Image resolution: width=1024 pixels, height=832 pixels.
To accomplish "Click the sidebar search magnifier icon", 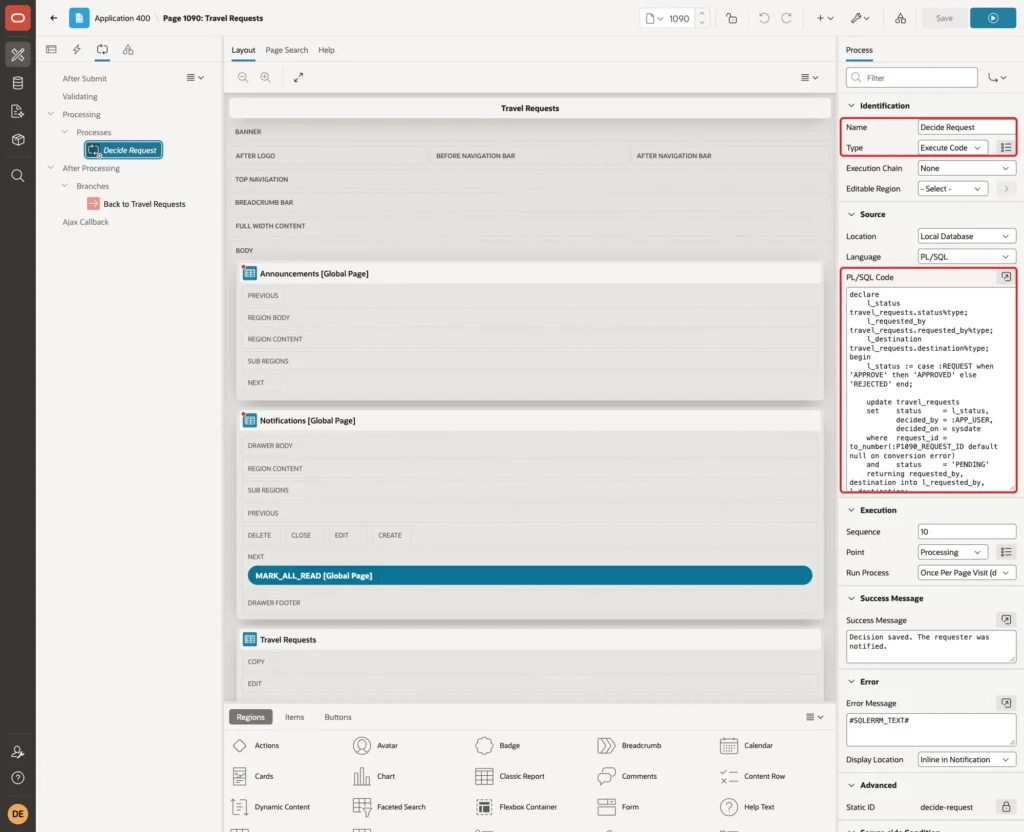I will (x=18, y=175).
